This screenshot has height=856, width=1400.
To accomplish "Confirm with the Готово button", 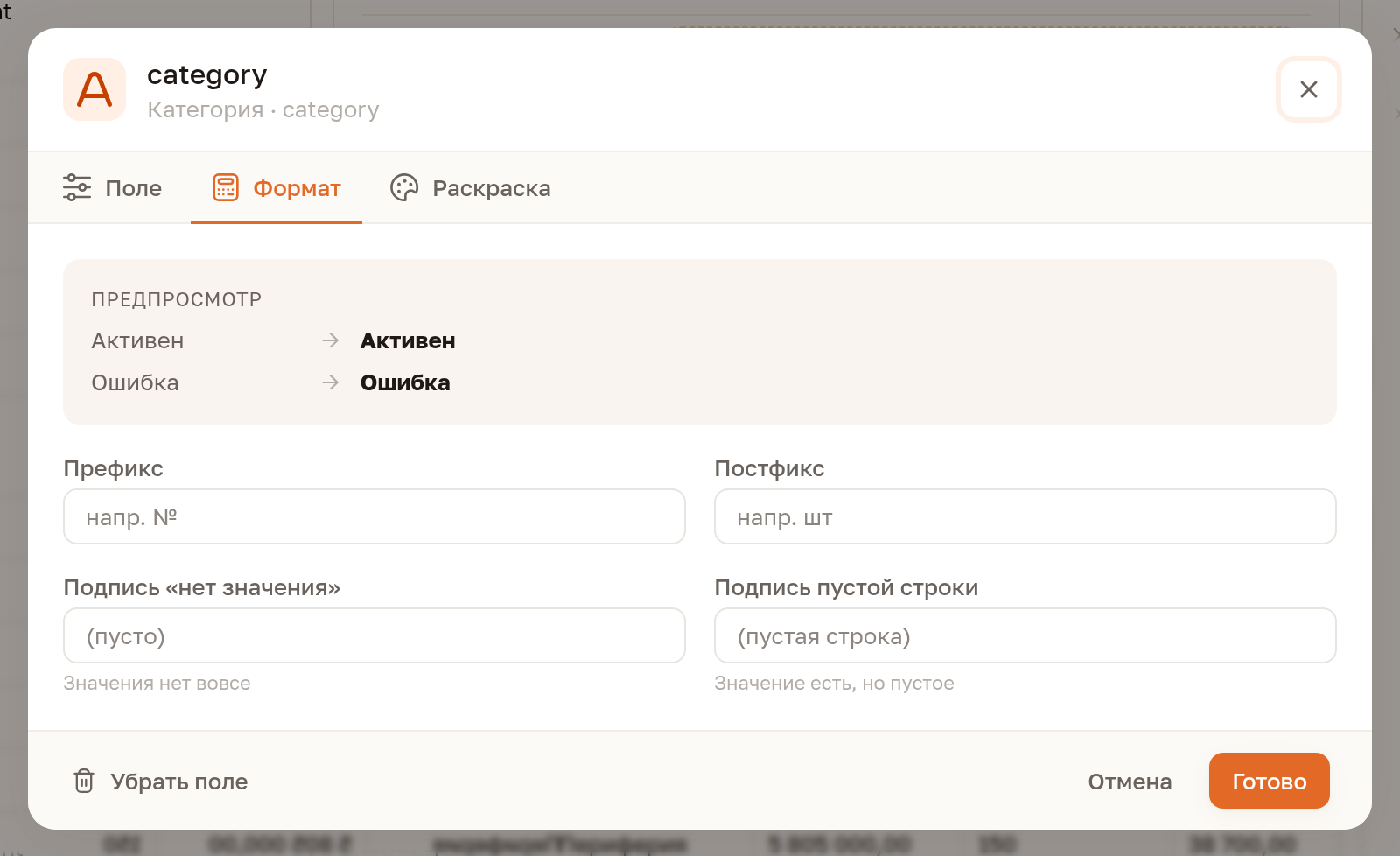I will coord(1270,781).
